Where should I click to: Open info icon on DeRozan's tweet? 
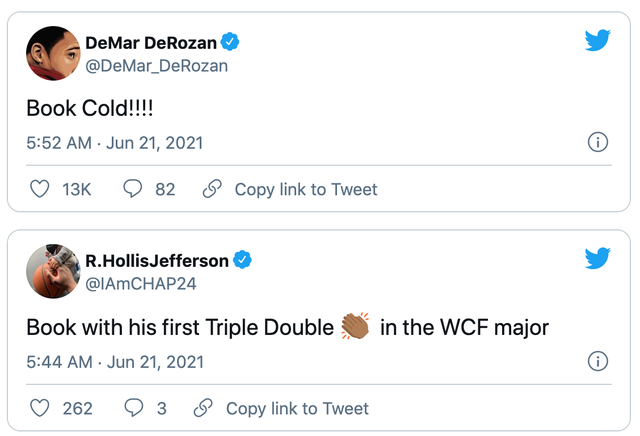[598, 142]
